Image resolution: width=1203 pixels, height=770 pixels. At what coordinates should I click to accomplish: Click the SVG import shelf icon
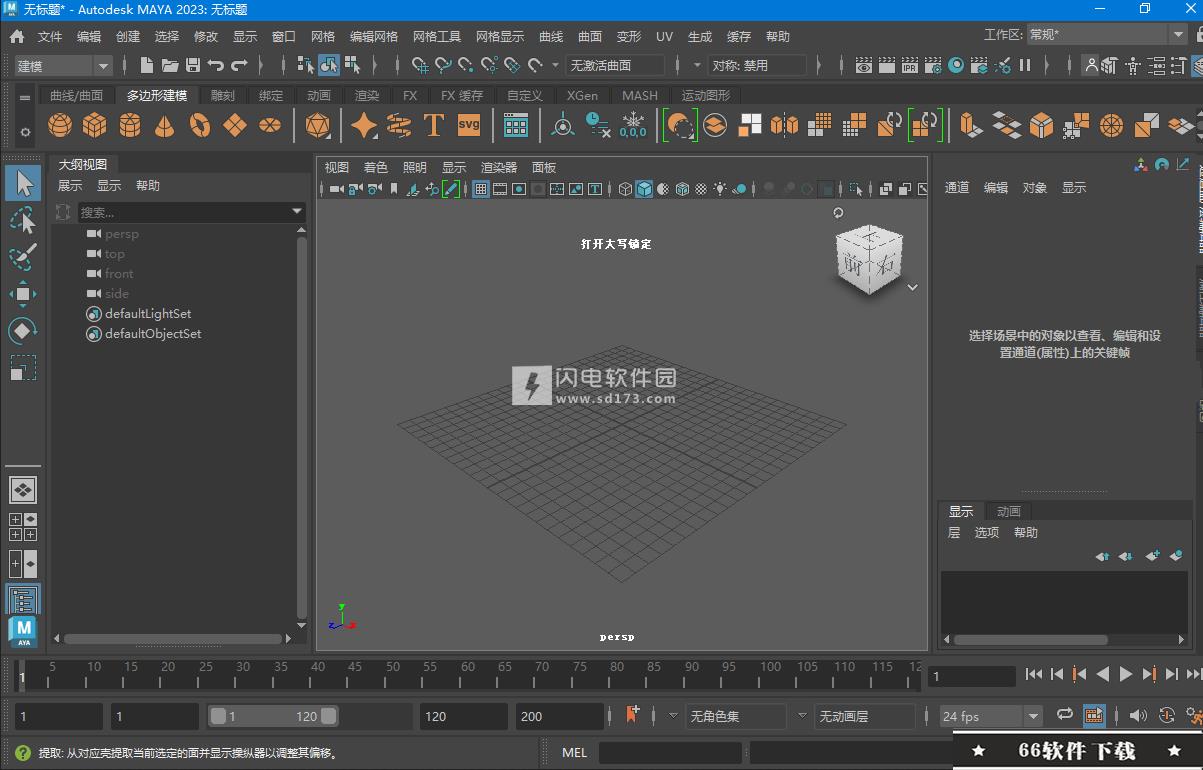(468, 125)
